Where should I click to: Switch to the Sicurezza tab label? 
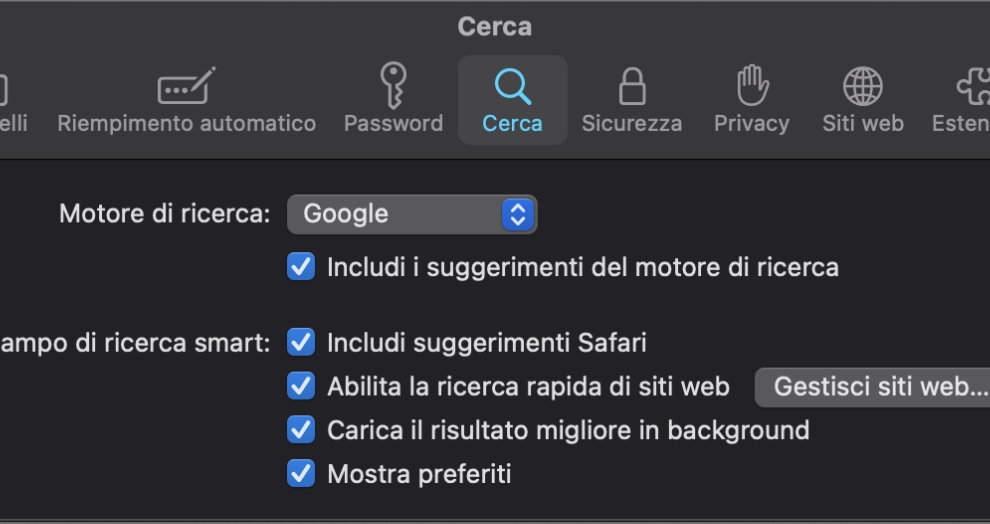point(631,124)
